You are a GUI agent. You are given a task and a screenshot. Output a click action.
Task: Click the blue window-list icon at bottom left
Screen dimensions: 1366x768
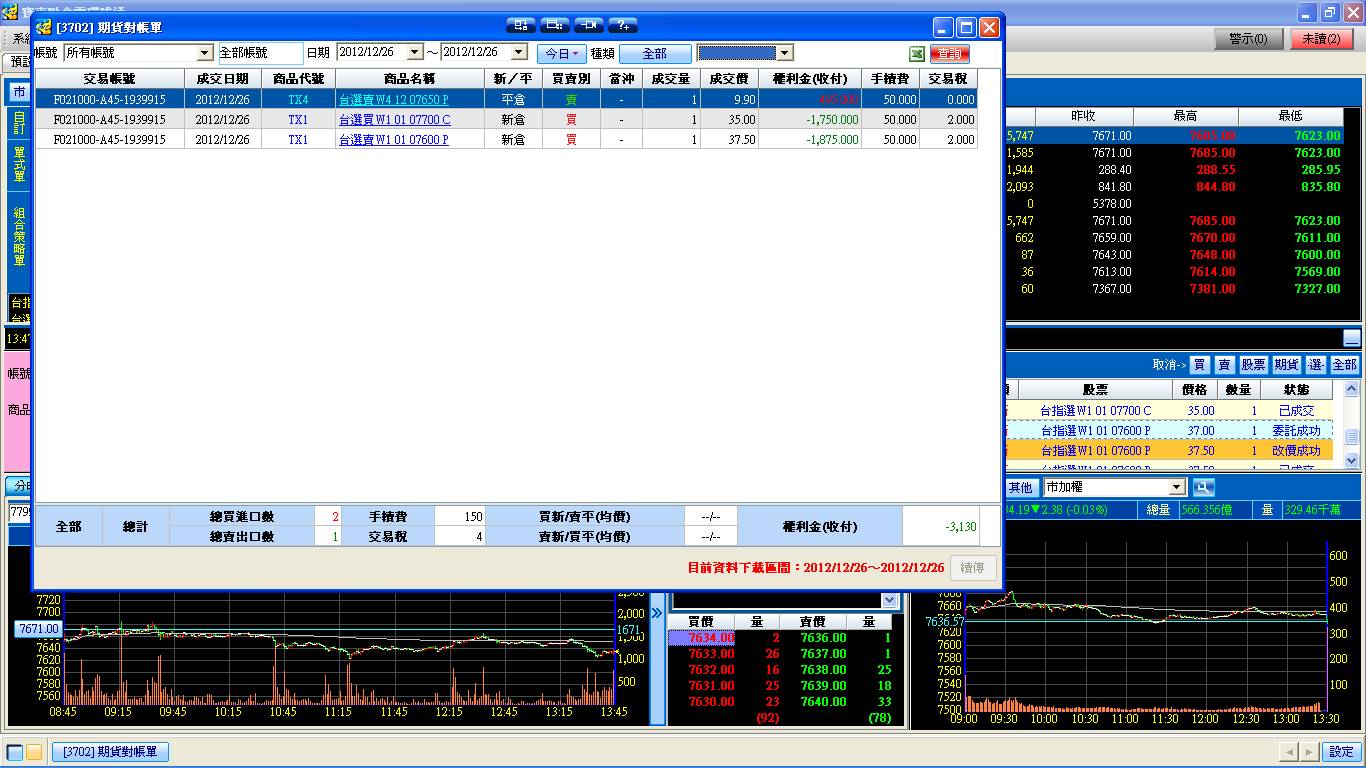(15, 752)
